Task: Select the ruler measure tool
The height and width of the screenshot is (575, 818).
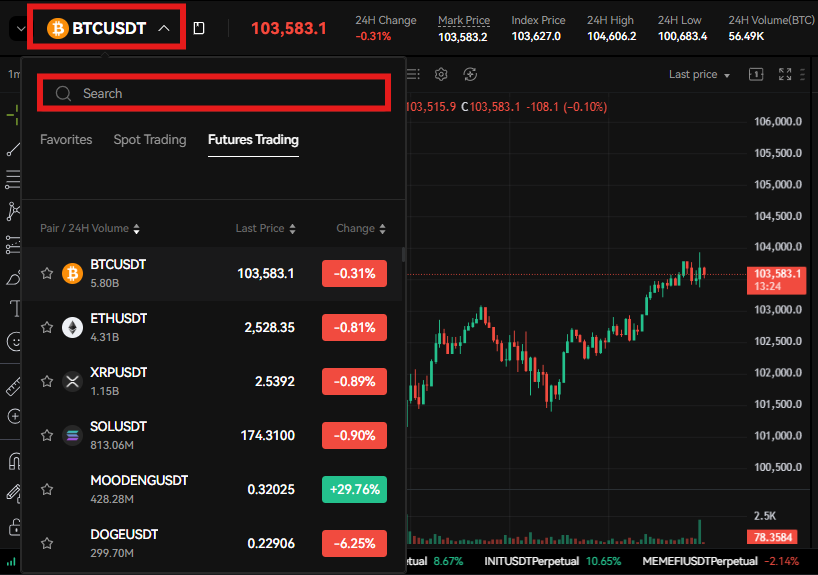Action: (x=13, y=387)
